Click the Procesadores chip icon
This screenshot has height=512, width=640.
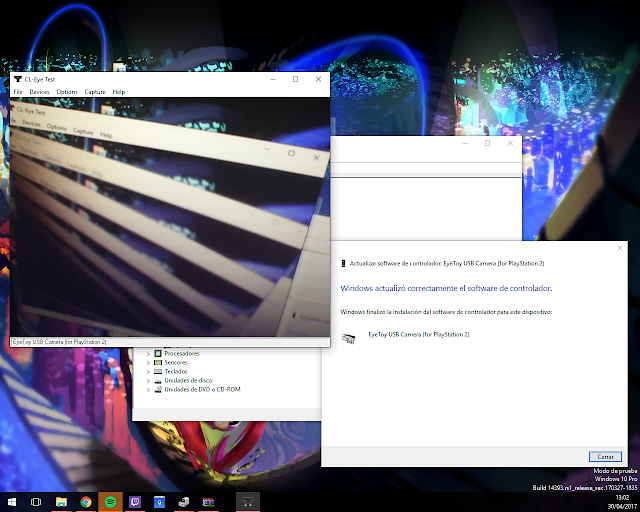(158, 354)
